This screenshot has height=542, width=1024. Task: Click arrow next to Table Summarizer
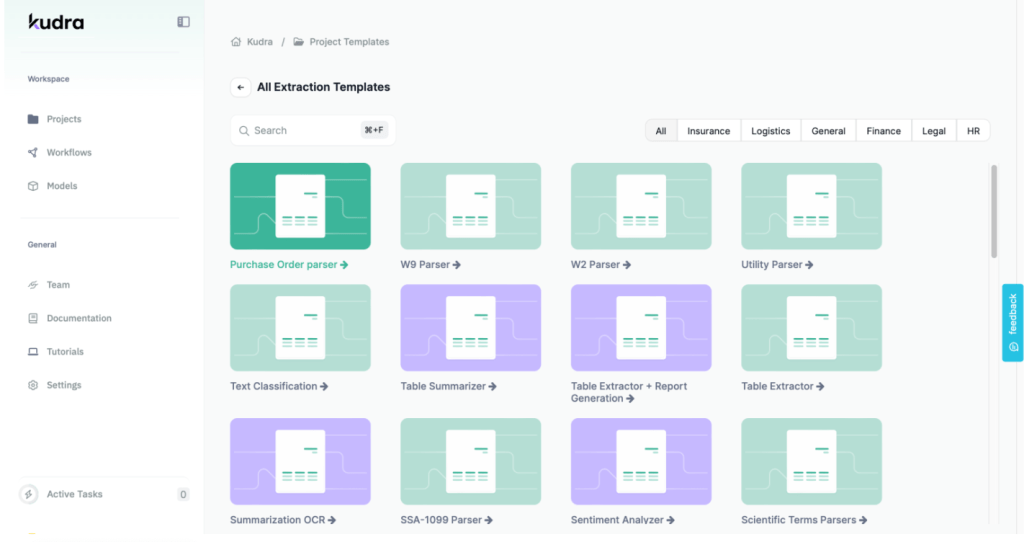(492, 386)
